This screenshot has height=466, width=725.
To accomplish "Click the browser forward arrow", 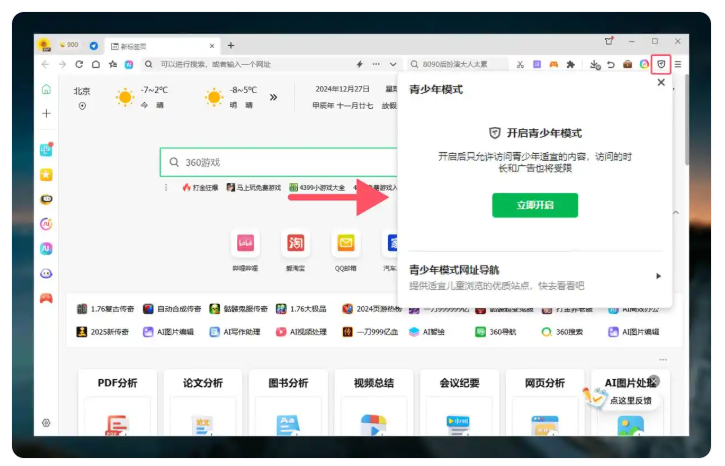I will pyautogui.click(x=62, y=64).
